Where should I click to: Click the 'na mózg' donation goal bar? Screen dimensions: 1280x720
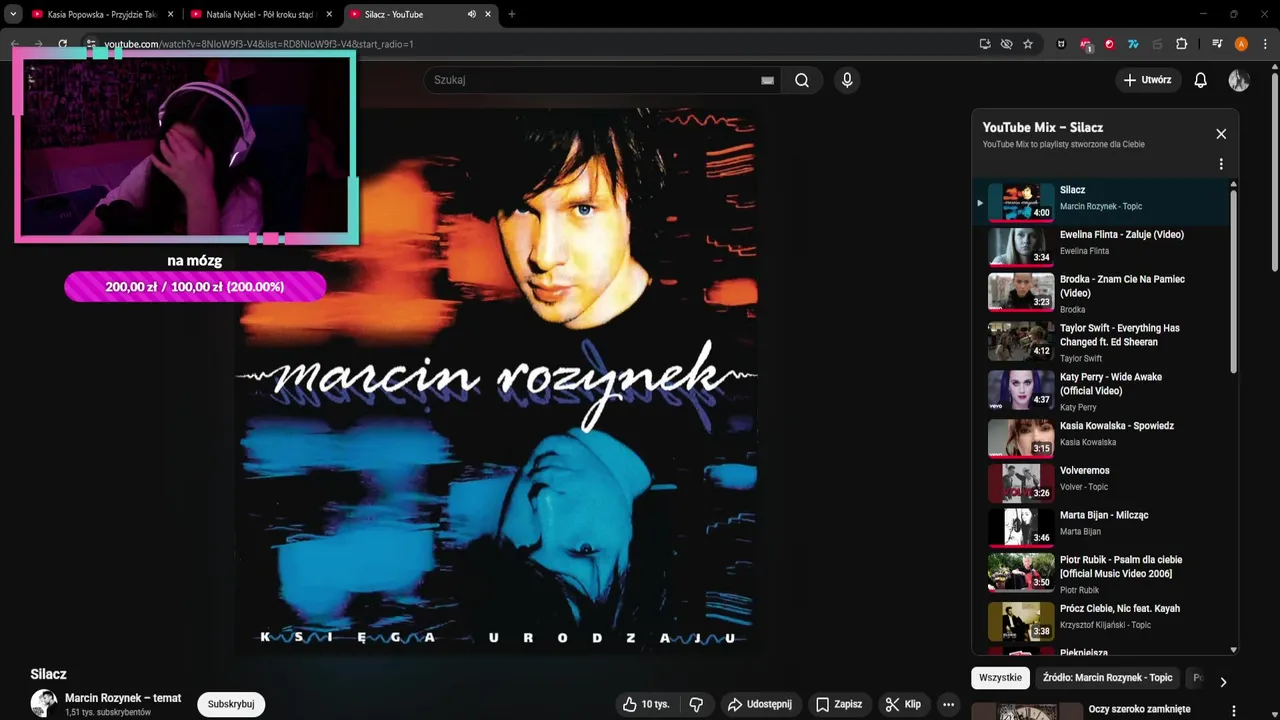pos(195,287)
